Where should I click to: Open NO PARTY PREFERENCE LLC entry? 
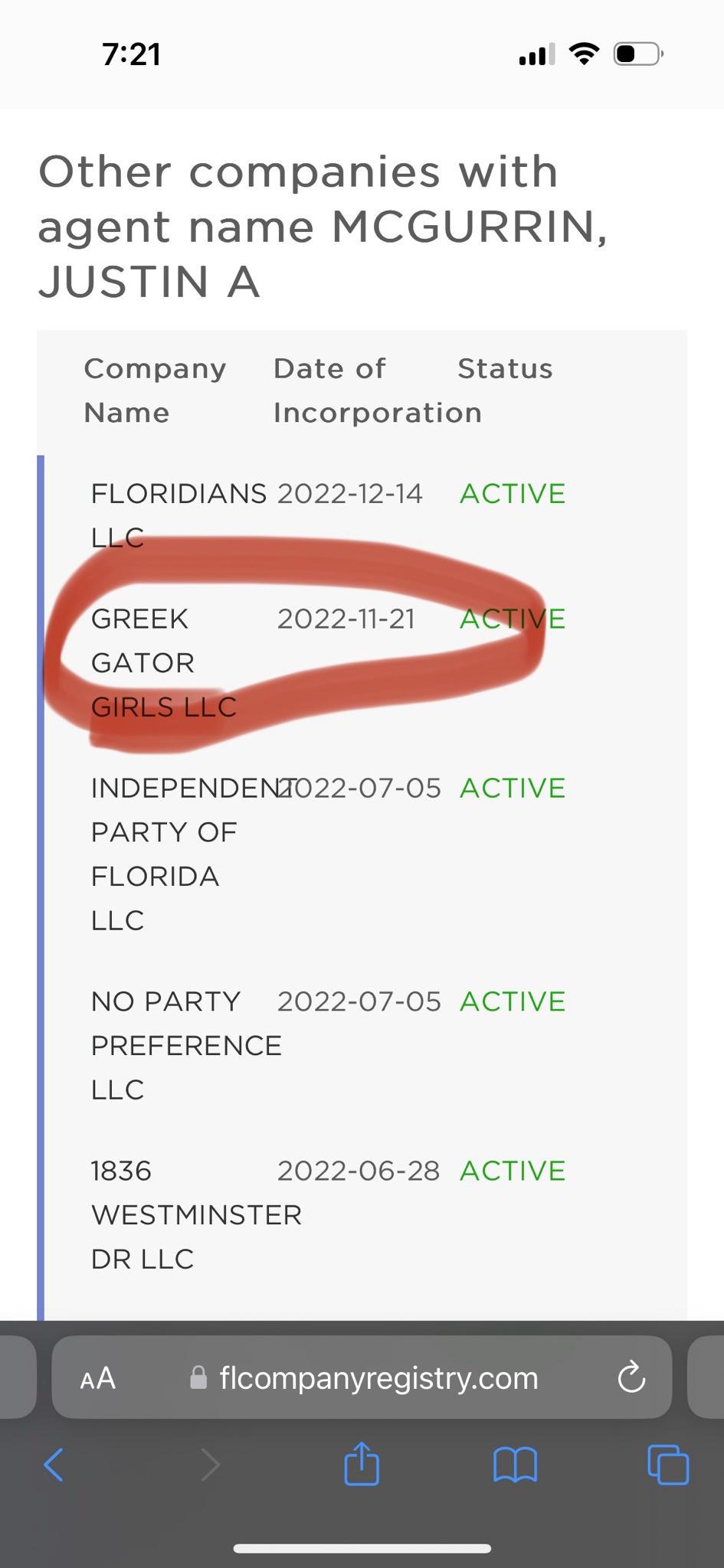[x=186, y=1045]
